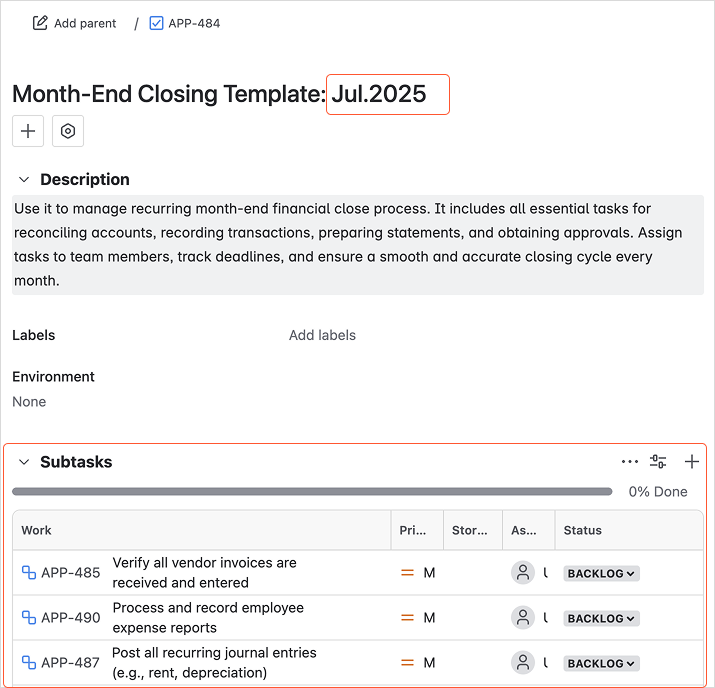Click the Add labels field

[x=322, y=335]
